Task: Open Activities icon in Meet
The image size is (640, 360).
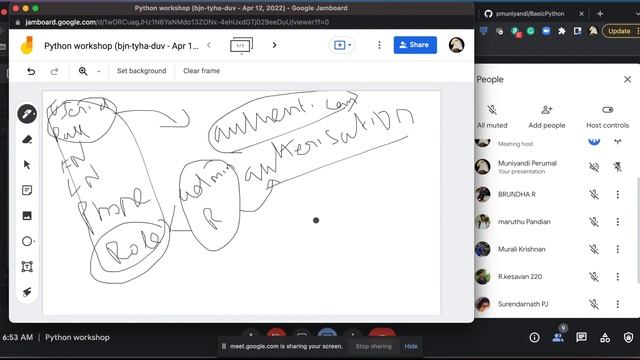Action: [x=605, y=337]
